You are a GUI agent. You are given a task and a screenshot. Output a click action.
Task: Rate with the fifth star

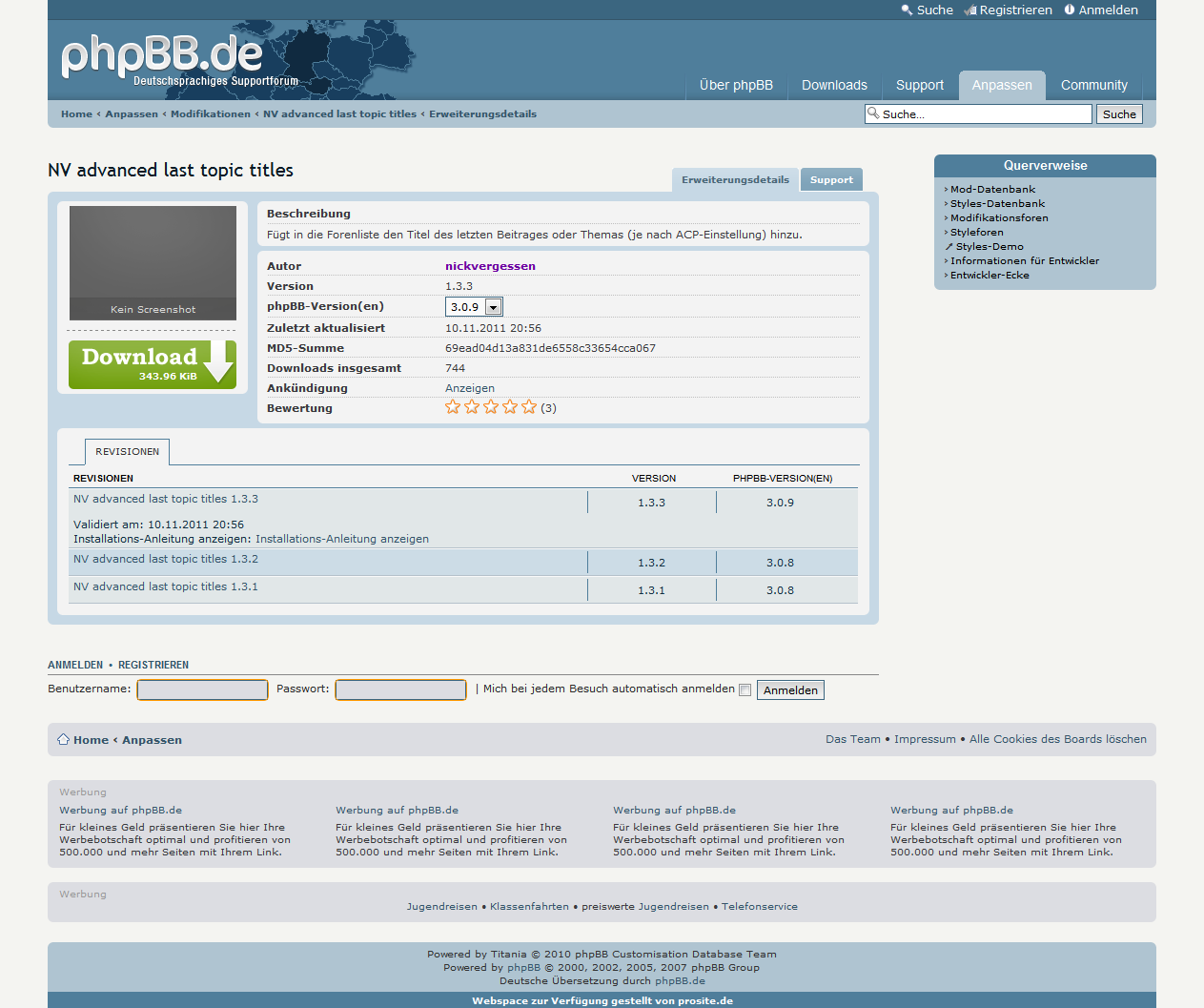529,407
